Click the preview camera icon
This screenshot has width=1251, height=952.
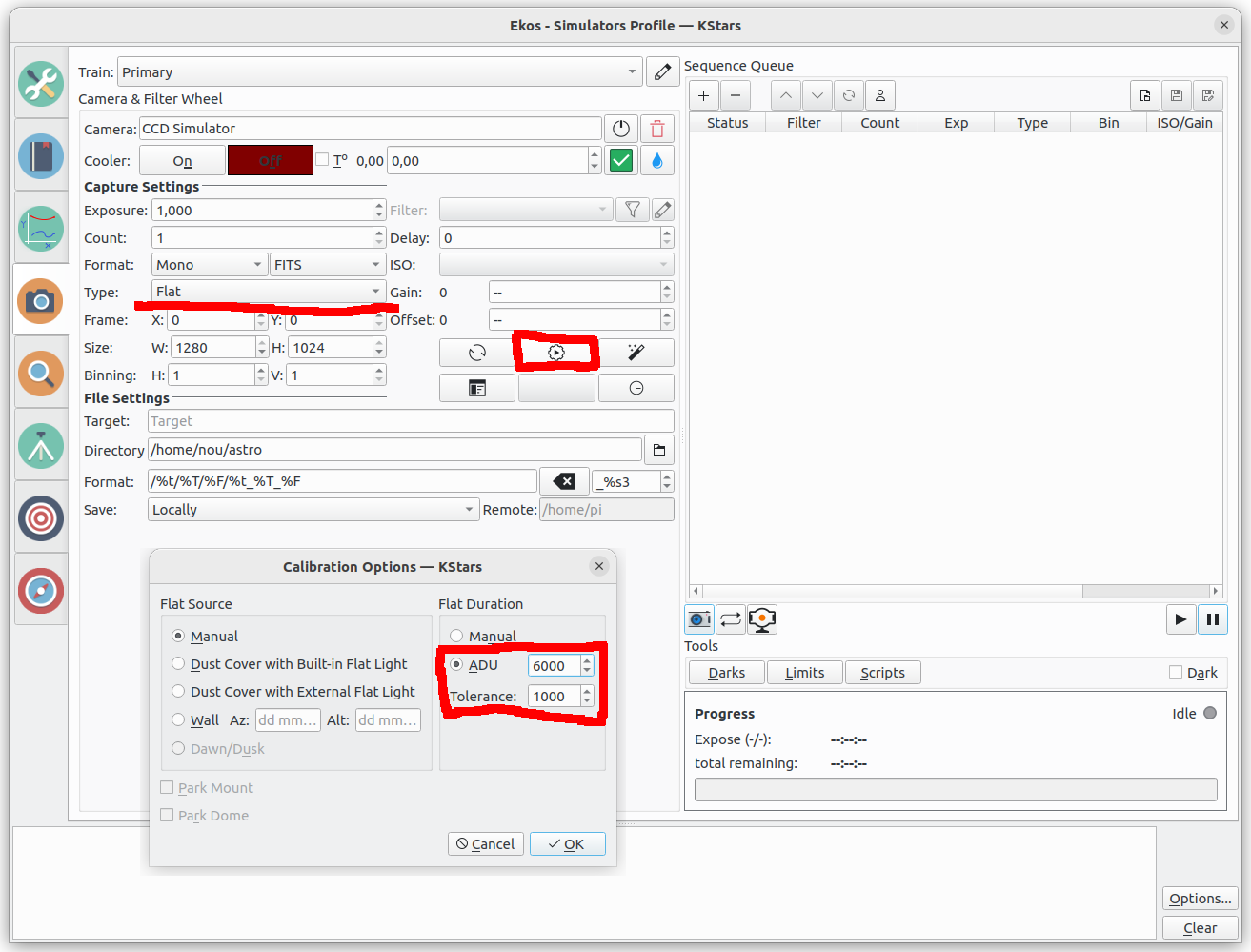click(699, 619)
